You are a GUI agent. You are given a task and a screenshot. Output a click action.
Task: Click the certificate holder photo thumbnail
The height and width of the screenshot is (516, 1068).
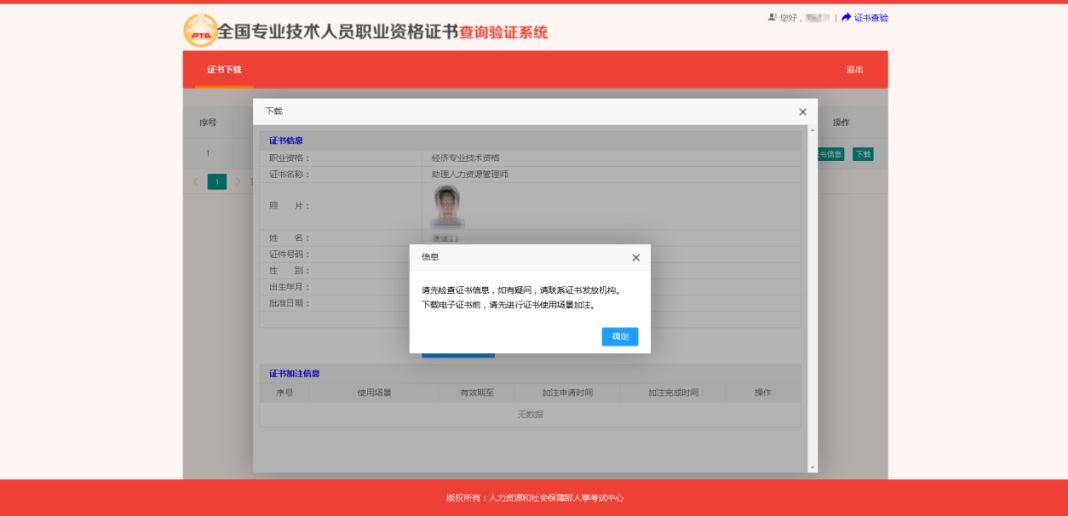coord(447,207)
